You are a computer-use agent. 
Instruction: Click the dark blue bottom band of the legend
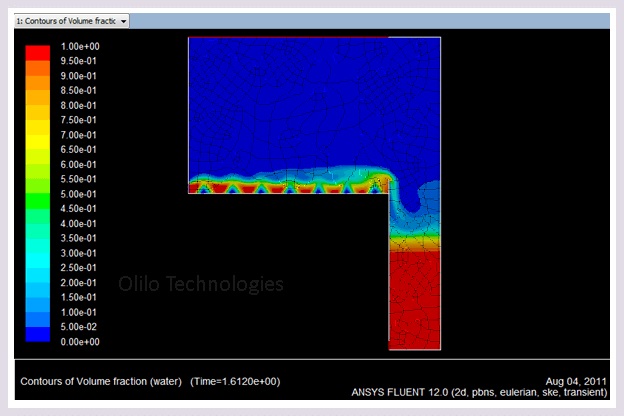tap(38, 334)
